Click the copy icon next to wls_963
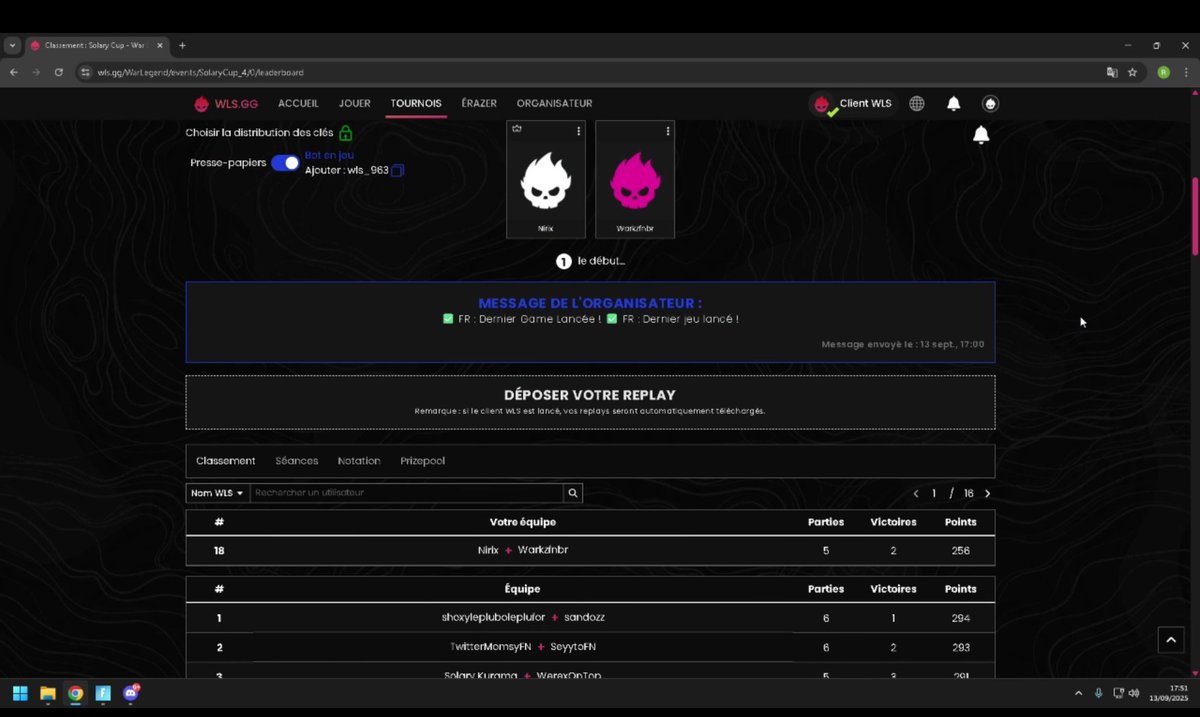The height and width of the screenshot is (717, 1200). pyautogui.click(x=397, y=170)
